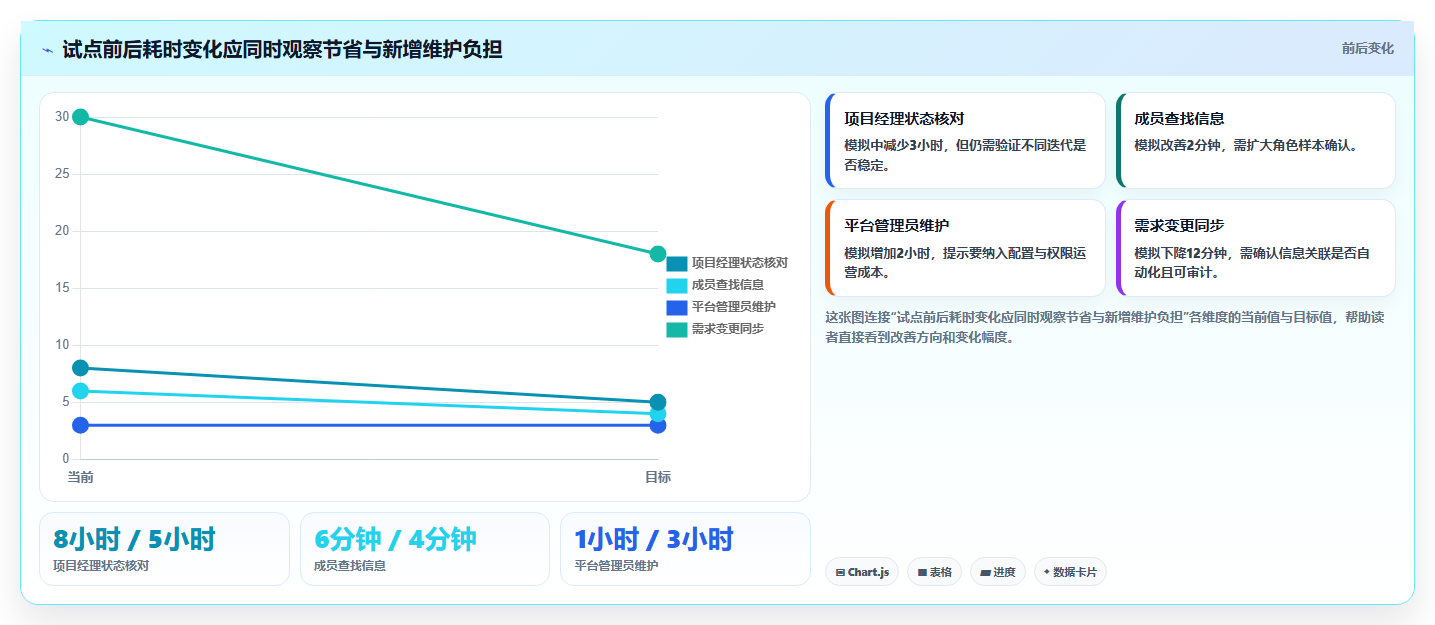1435x625 pixels.
Task: Click the 10 y-axis tick label
Action: [x=62, y=345]
